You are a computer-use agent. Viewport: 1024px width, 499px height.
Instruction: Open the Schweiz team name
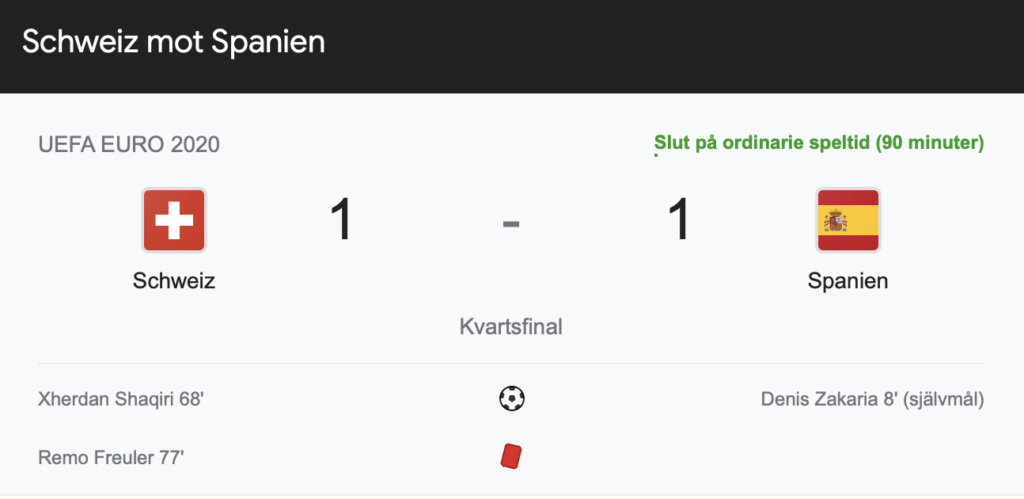click(x=174, y=281)
